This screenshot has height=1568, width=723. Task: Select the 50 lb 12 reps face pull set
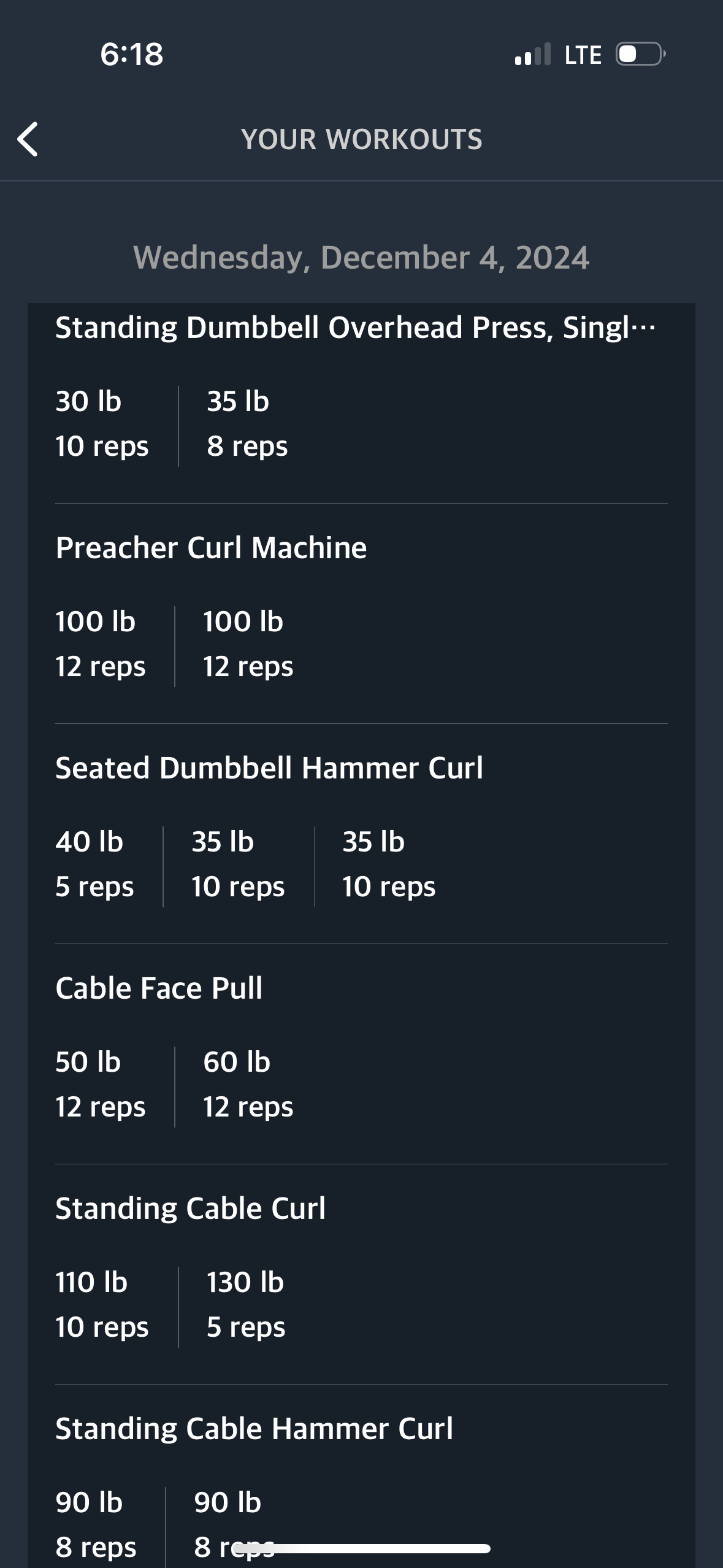point(101,1085)
